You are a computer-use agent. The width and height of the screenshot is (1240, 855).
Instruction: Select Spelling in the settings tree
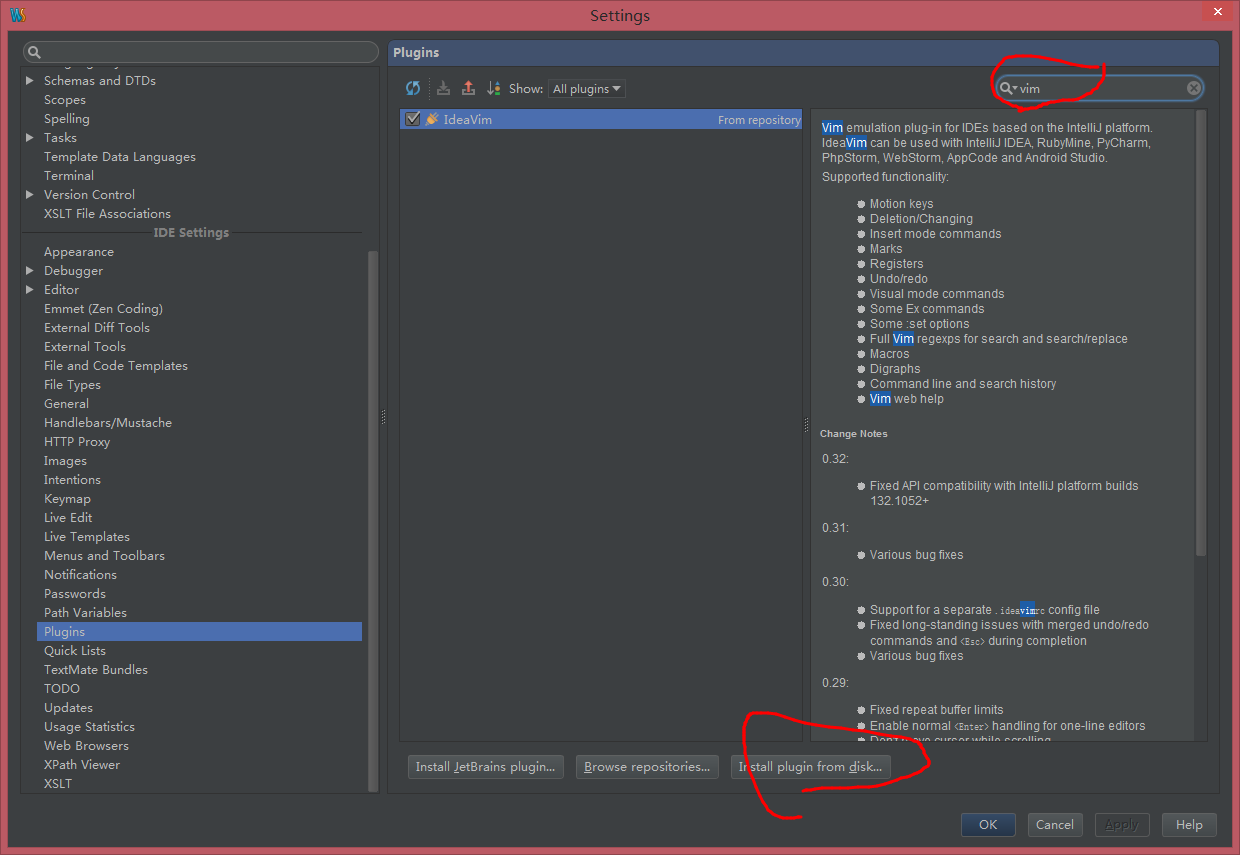67,119
